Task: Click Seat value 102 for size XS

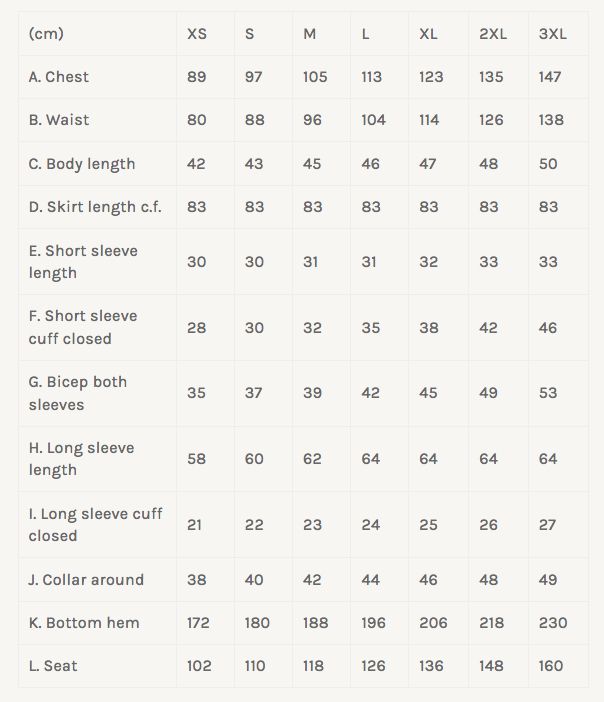Action: (199, 666)
